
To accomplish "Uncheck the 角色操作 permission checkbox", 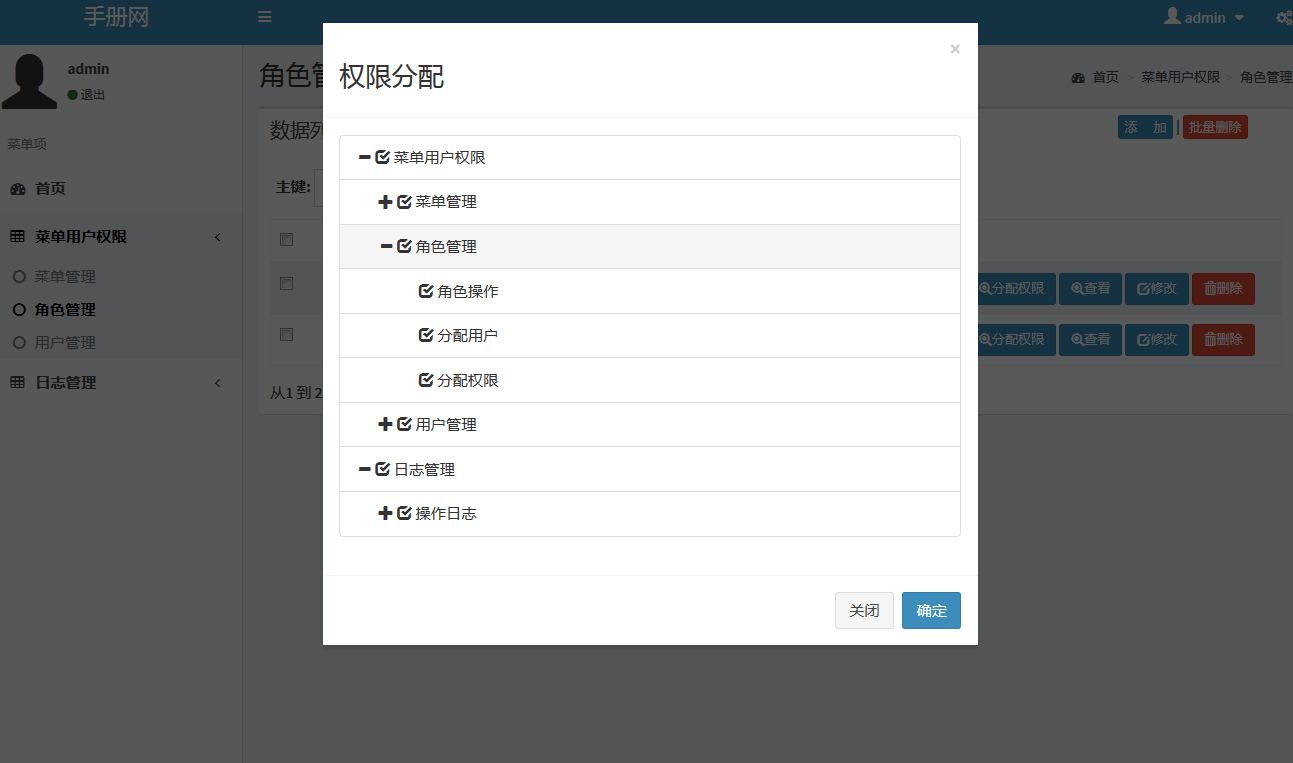I will 426,292.
